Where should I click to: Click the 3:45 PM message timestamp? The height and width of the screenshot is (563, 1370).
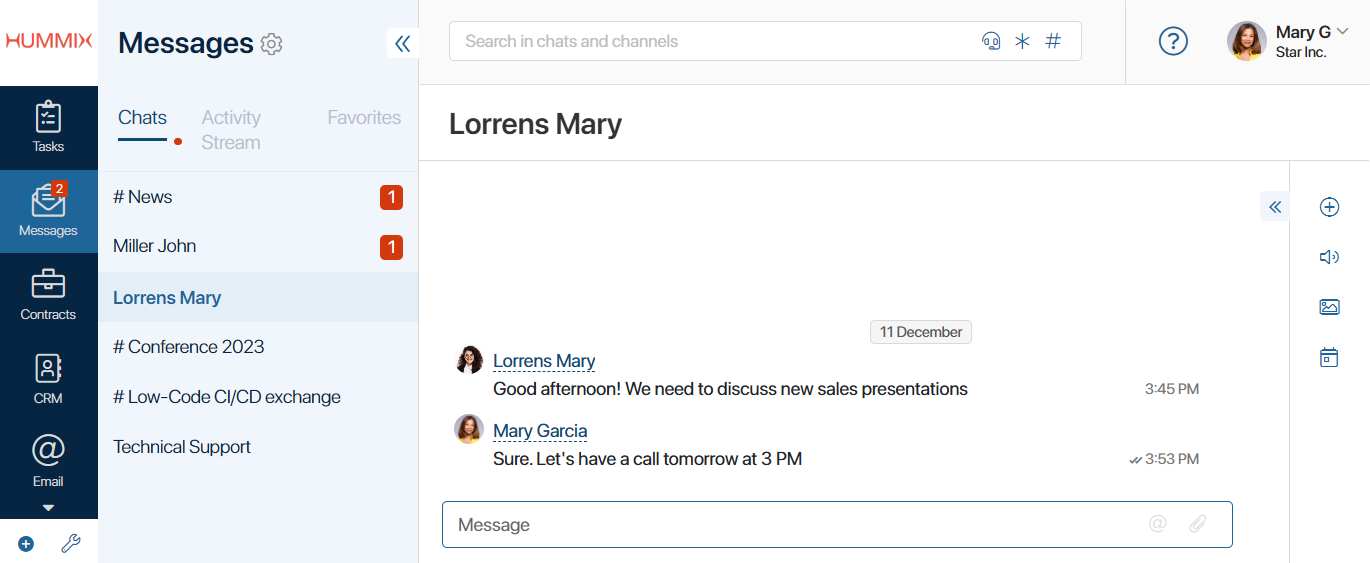pyautogui.click(x=1172, y=389)
